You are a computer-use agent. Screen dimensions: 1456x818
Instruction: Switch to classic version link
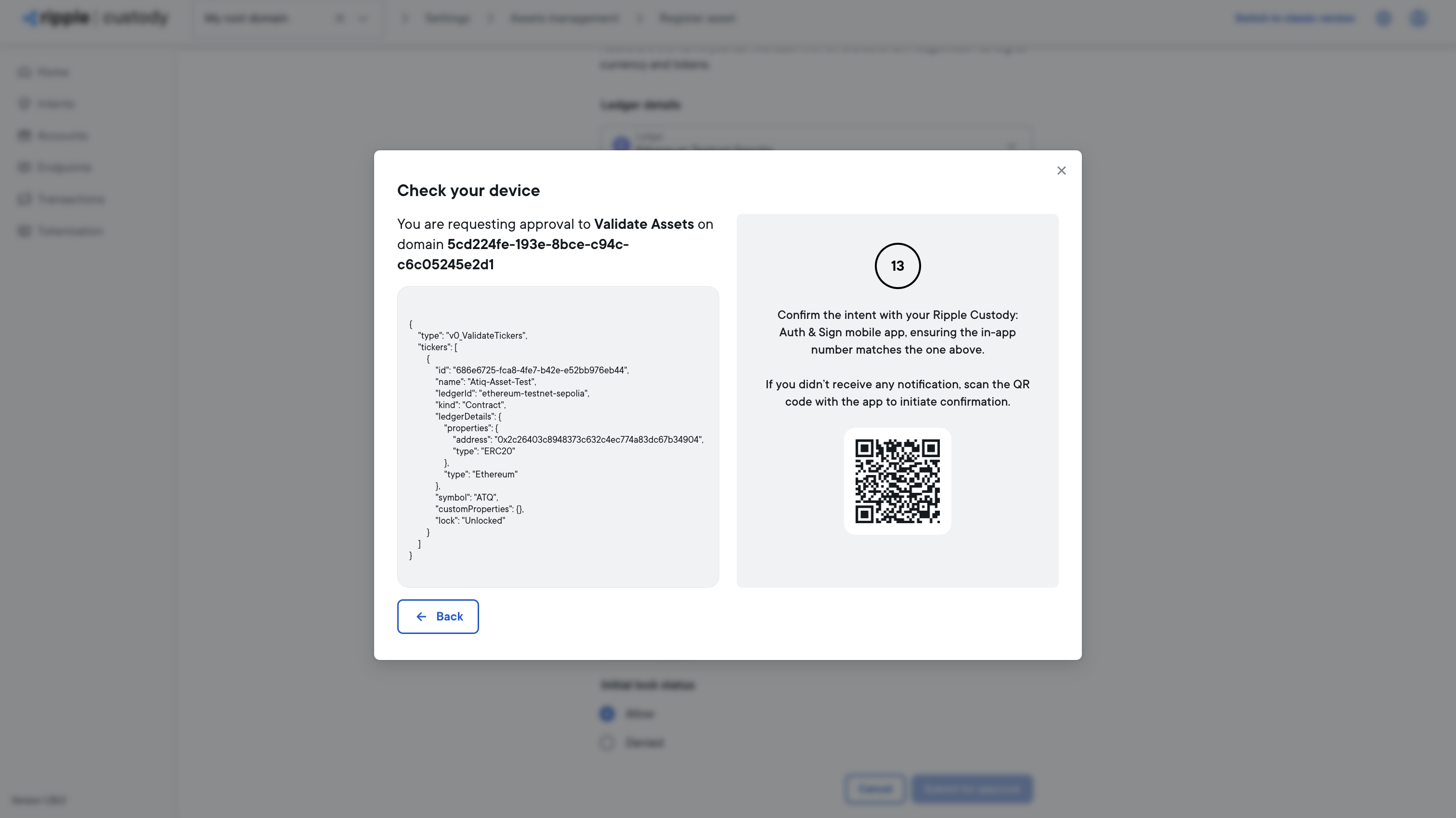[1294, 19]
